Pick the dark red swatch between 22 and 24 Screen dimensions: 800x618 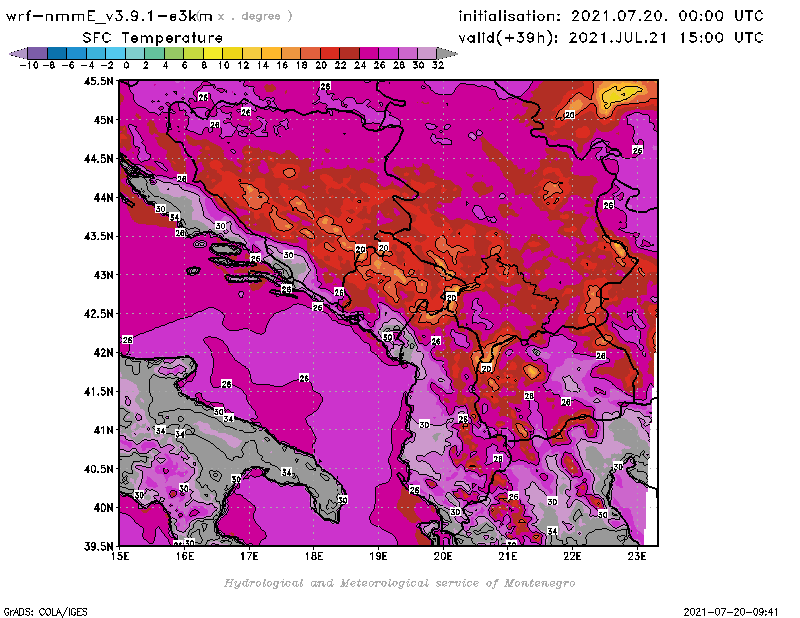(349, 53)
